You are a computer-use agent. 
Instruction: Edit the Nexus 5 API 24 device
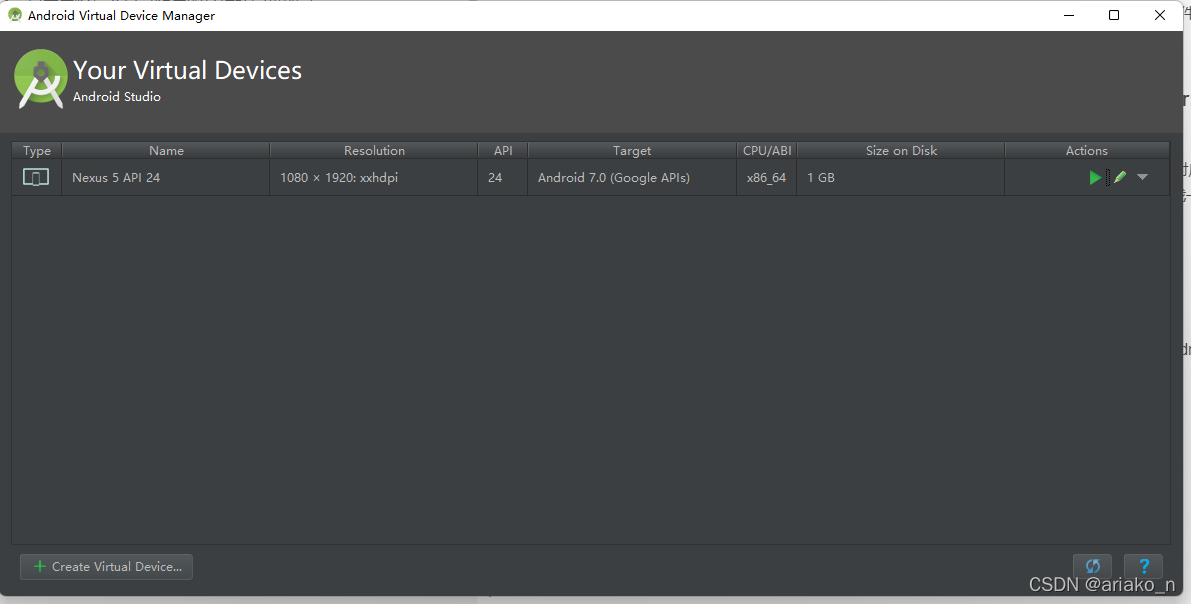point(1120,177)
